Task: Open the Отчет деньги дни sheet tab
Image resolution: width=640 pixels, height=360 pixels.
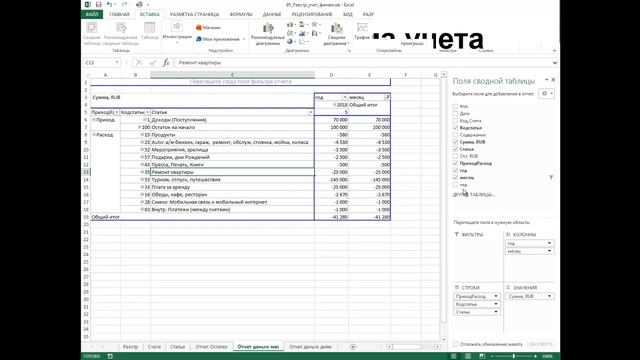Action: click(x=311, y=347)
